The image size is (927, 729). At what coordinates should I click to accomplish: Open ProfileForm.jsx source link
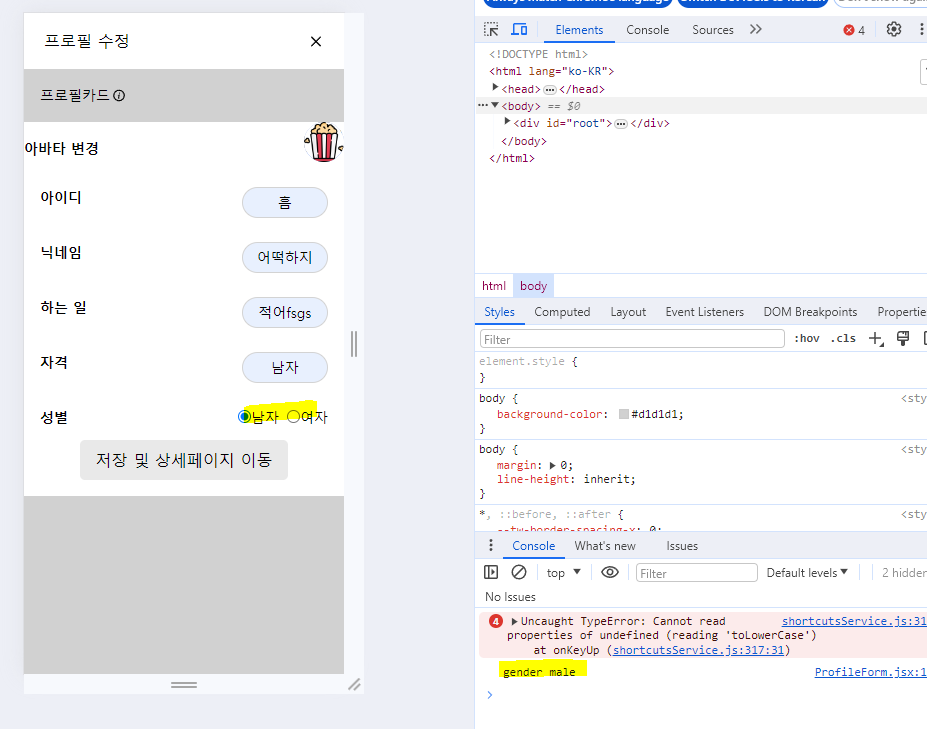click(870, 672)
